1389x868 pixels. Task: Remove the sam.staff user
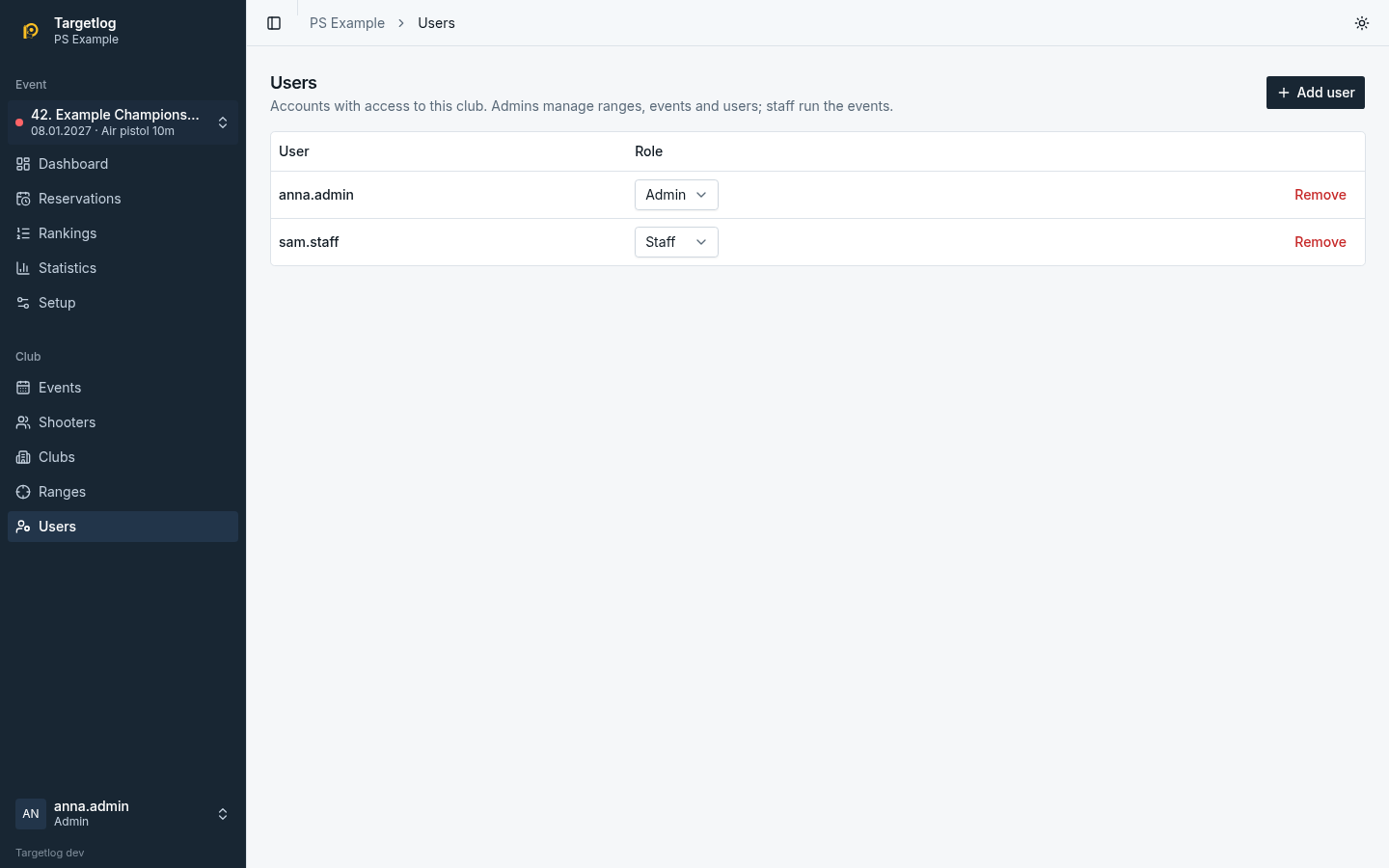point(1321,242)
